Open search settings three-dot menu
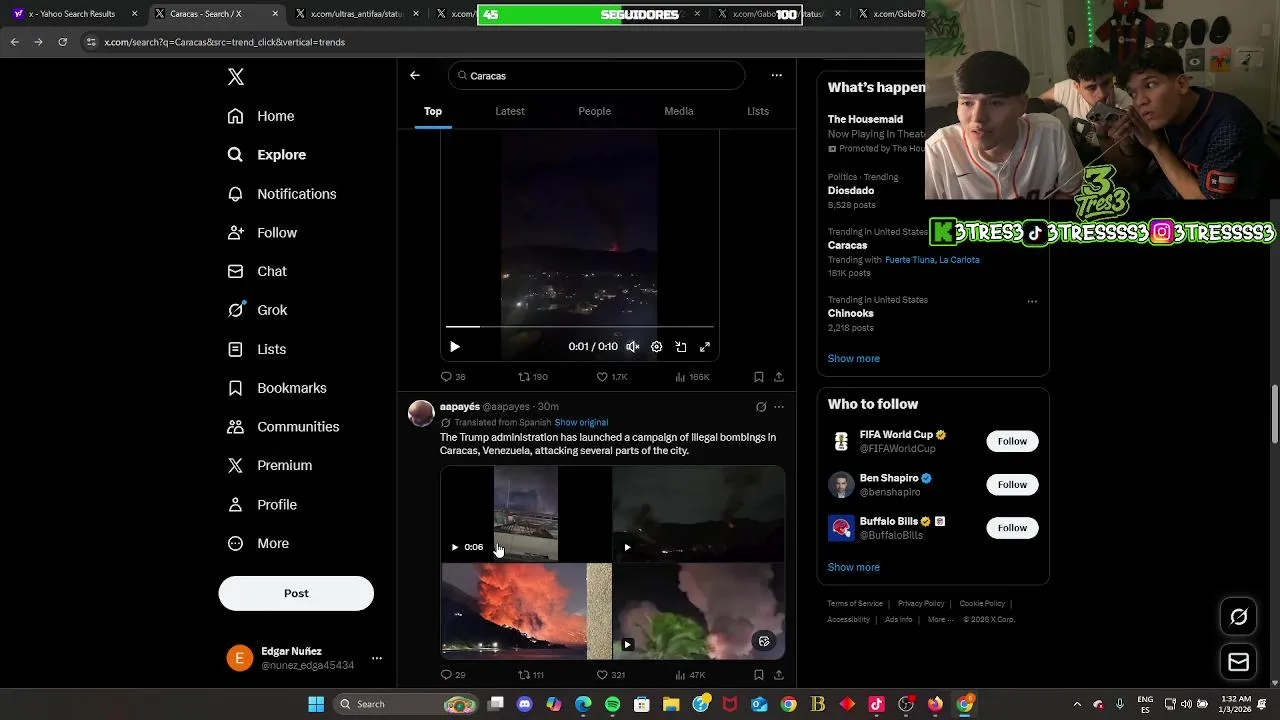 (x=776, y=75)
